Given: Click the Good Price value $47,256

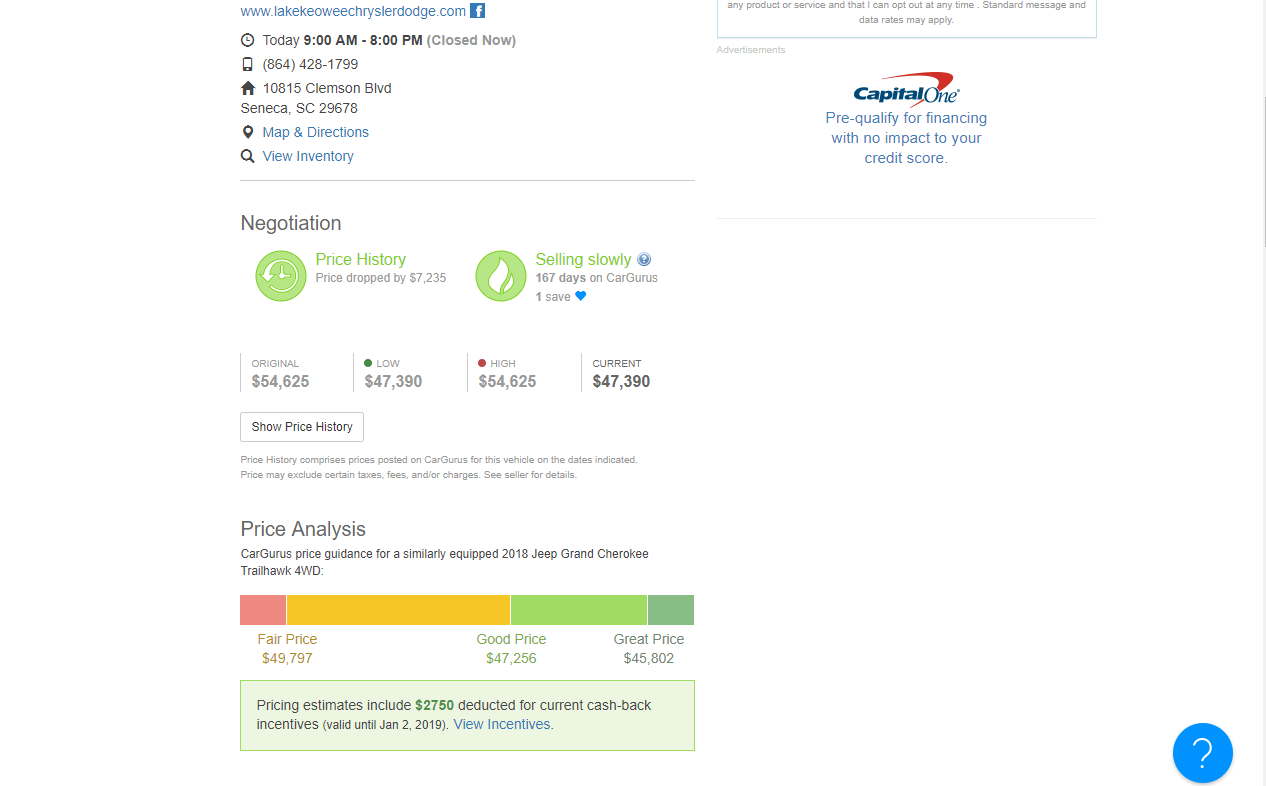Looking at the screenshot, I should coord(511,658).
